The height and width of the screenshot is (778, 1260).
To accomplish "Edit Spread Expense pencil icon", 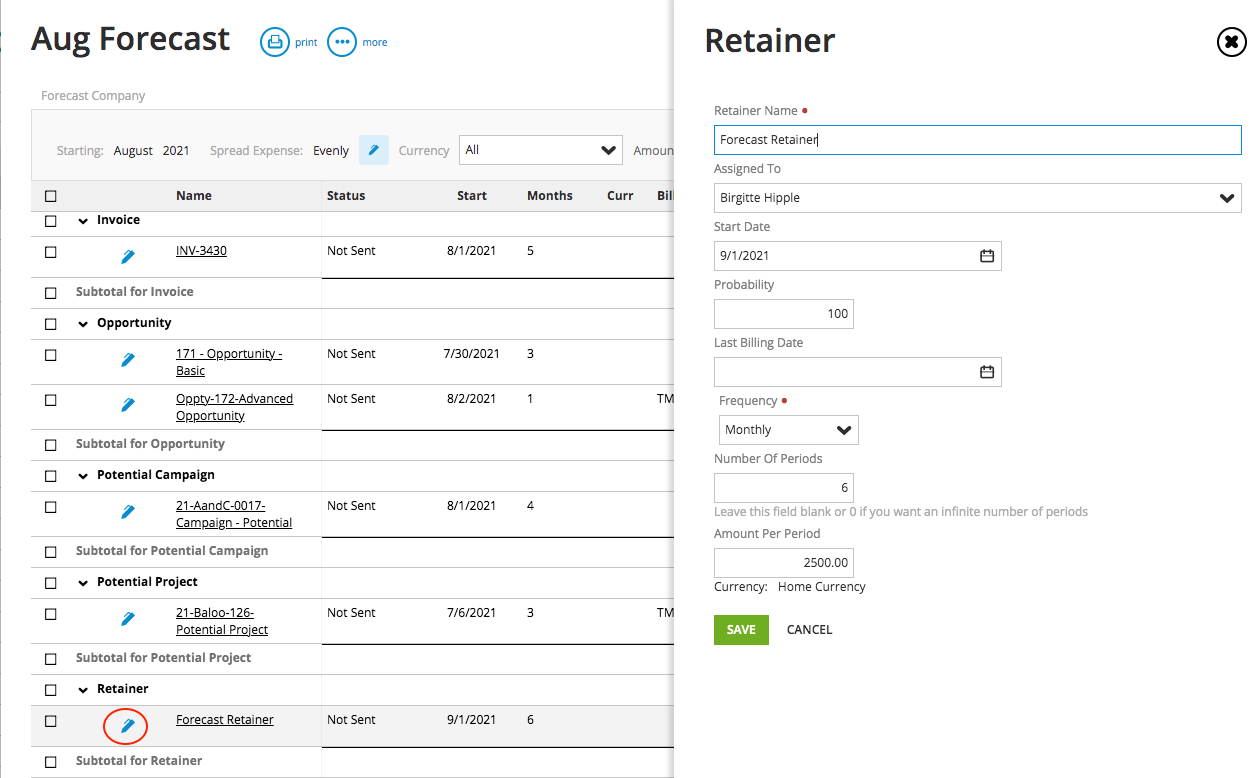I will pos(374,150).
